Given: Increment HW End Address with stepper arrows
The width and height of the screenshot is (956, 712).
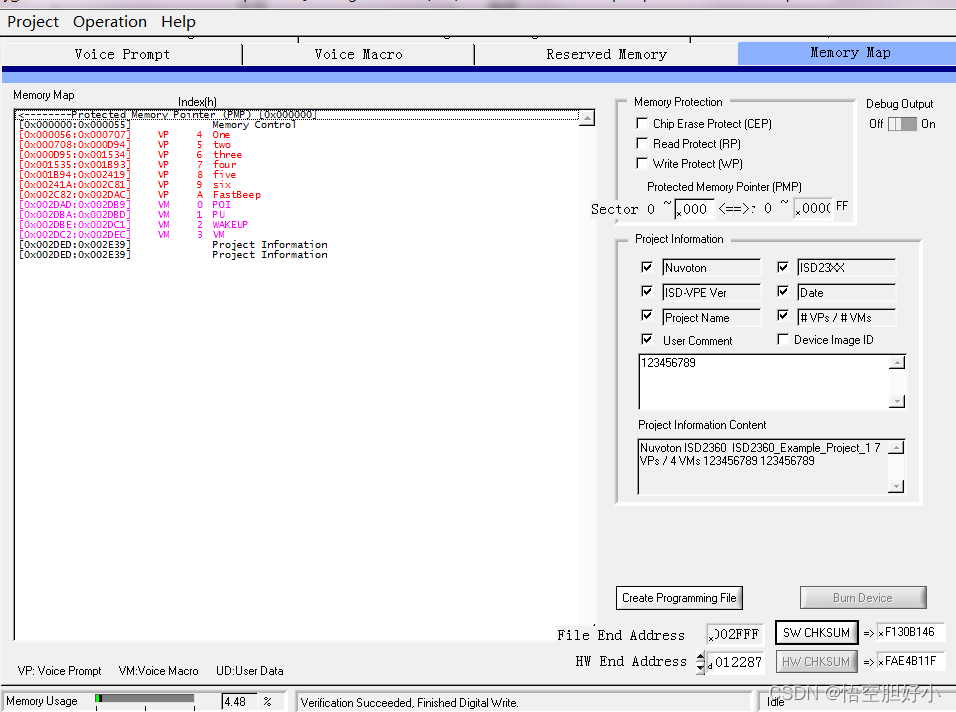Looking at the screenshot, I should point(701,657).
